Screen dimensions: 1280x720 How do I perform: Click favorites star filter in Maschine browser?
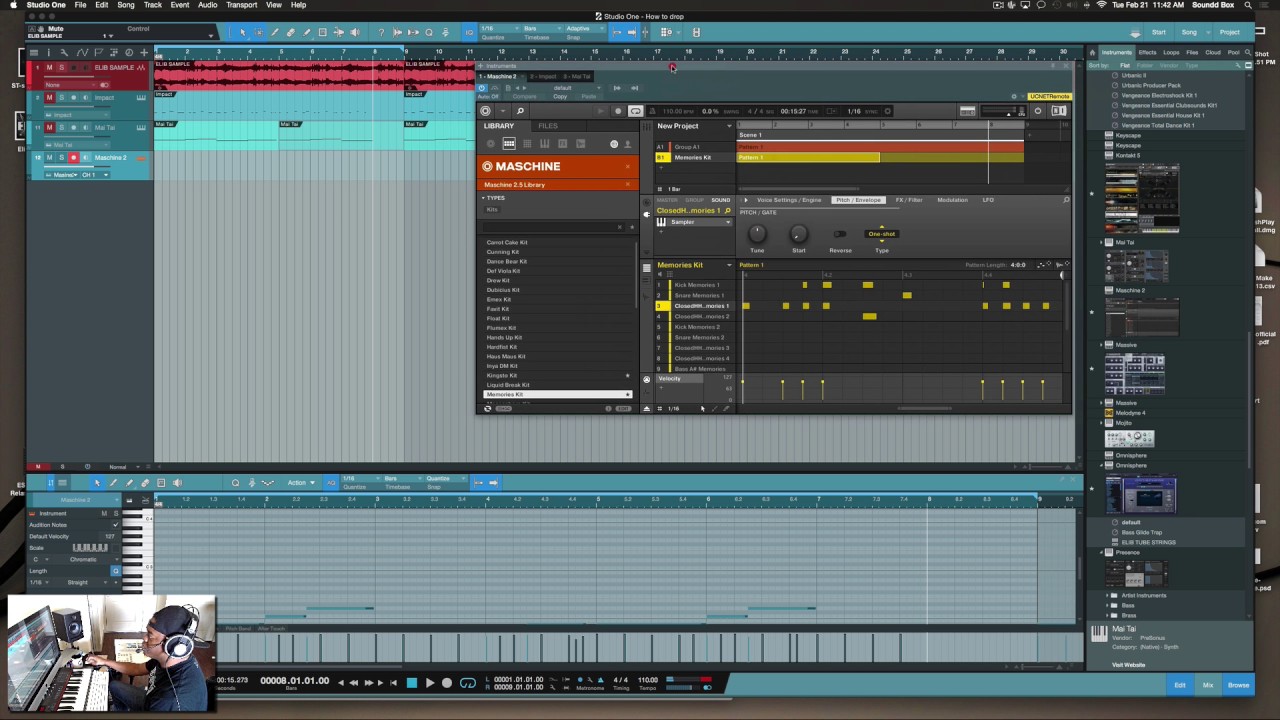click(x=632, y=227)
